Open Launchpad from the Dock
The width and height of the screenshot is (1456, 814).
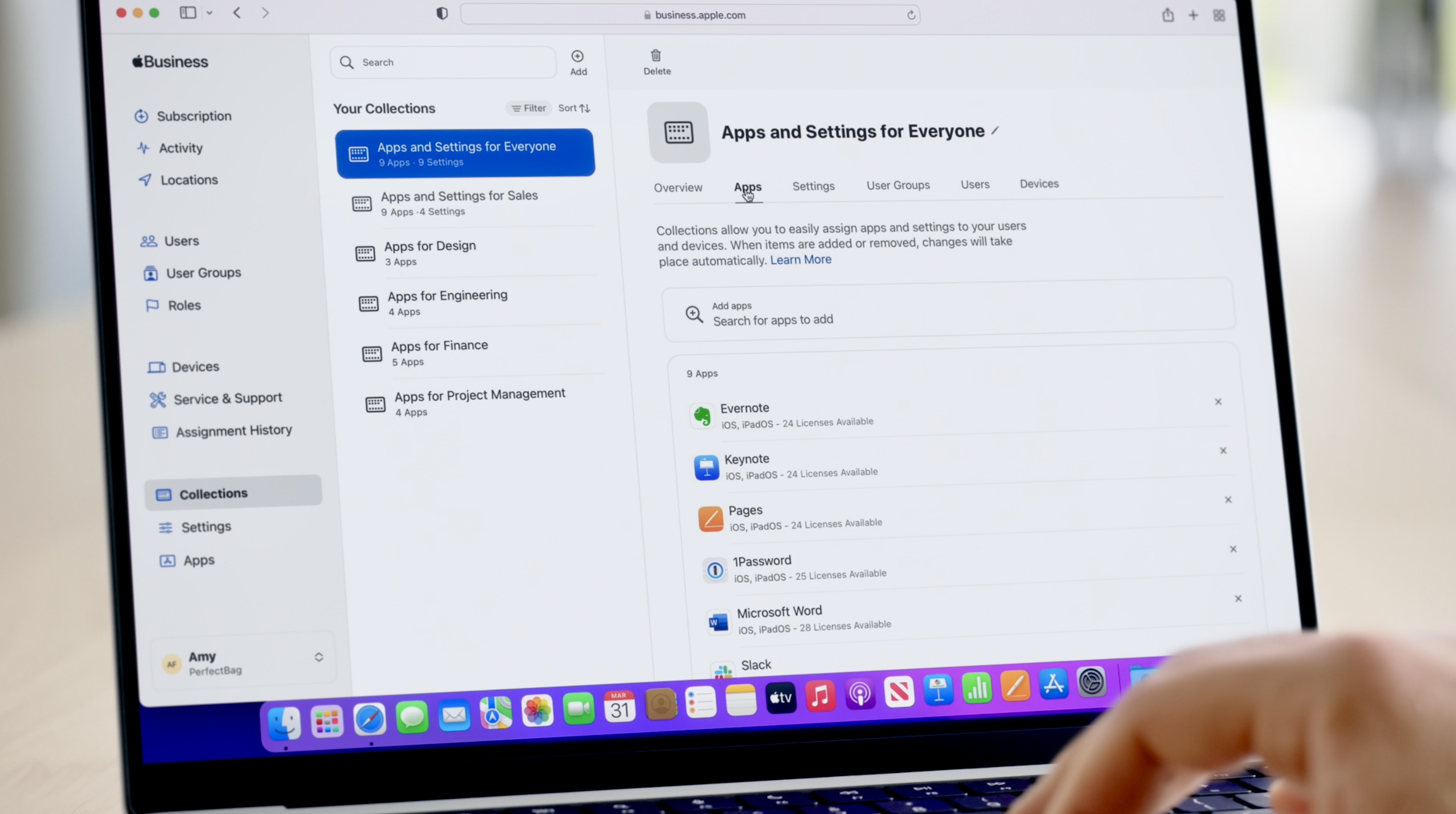327,721
